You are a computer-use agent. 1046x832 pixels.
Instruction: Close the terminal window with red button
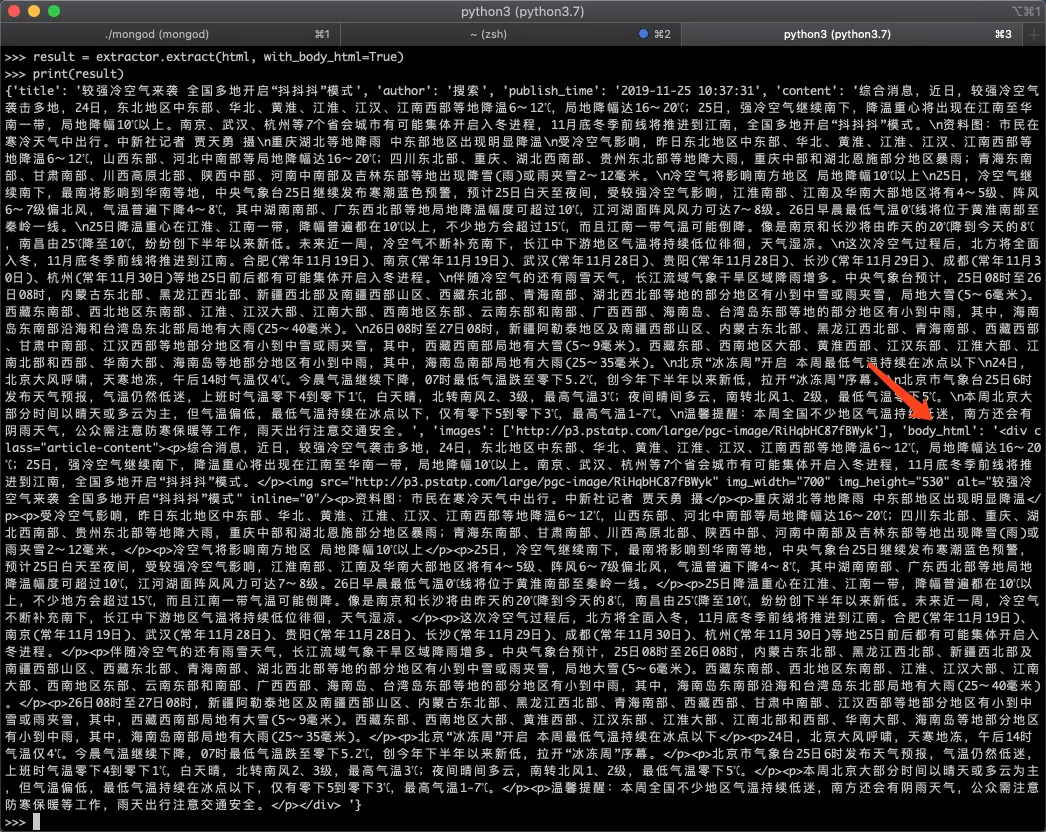point(13,11)
